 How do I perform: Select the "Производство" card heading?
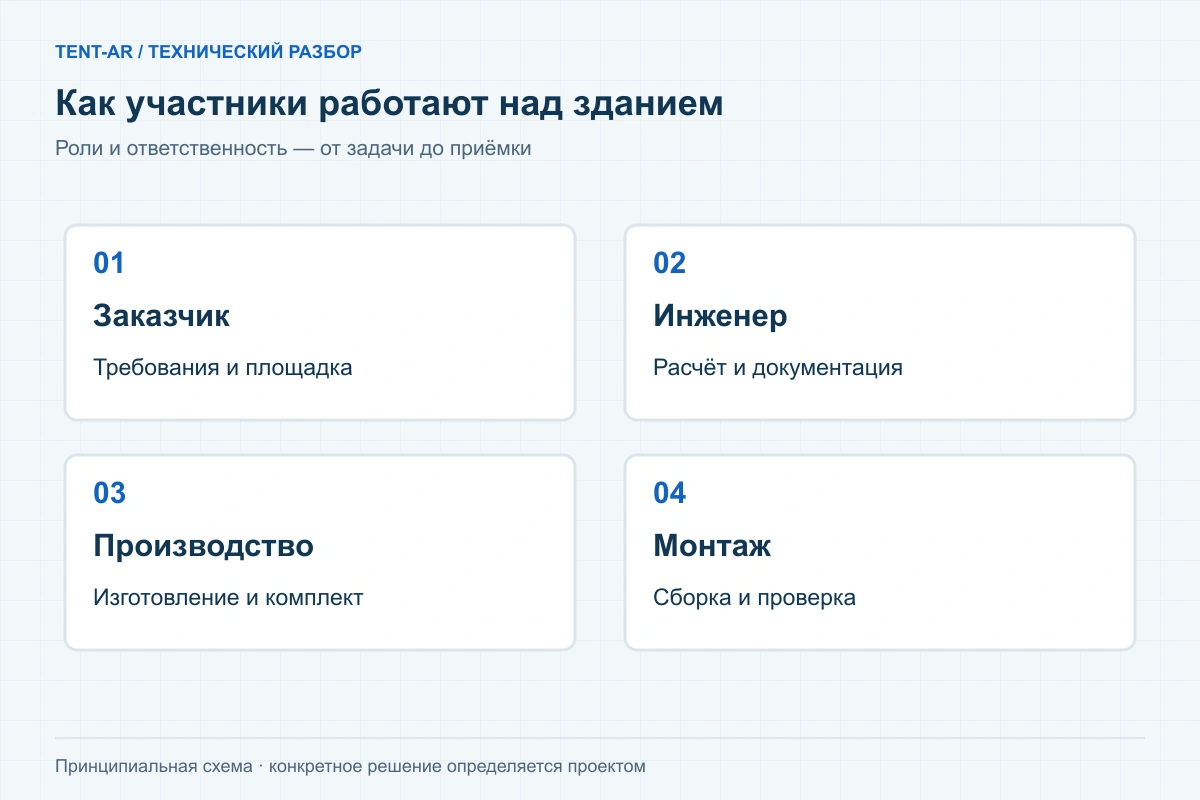[x=203, y=546]
